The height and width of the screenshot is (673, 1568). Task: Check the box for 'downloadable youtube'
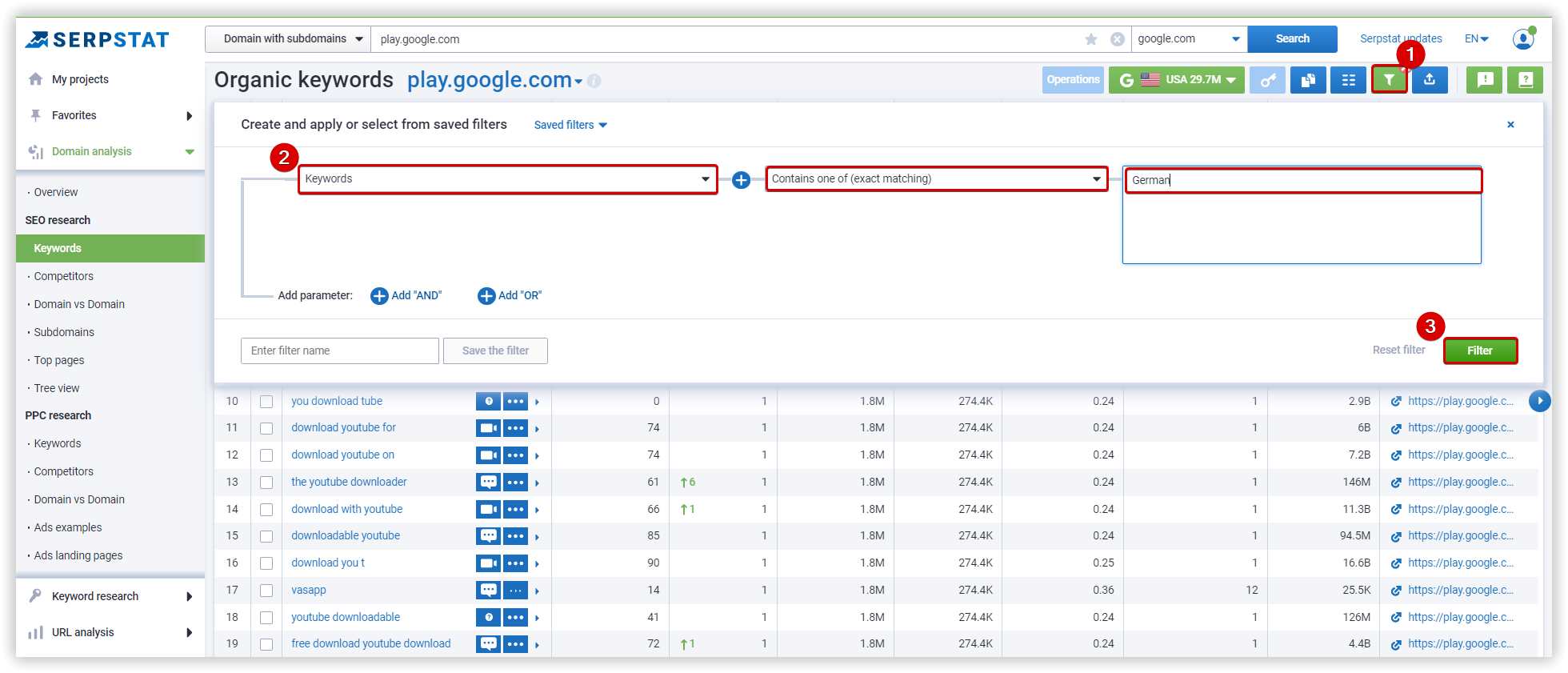(x=266, y=536)
